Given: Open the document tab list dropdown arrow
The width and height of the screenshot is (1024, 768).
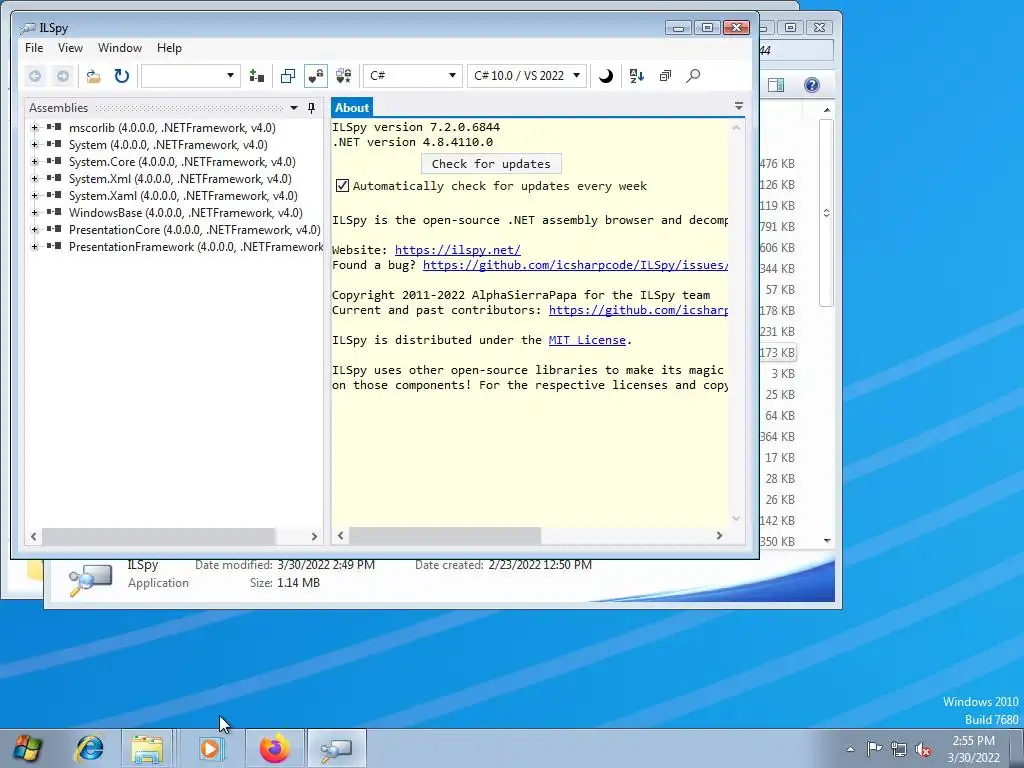Looking at the screenshot, I should (x=739, y=106).
